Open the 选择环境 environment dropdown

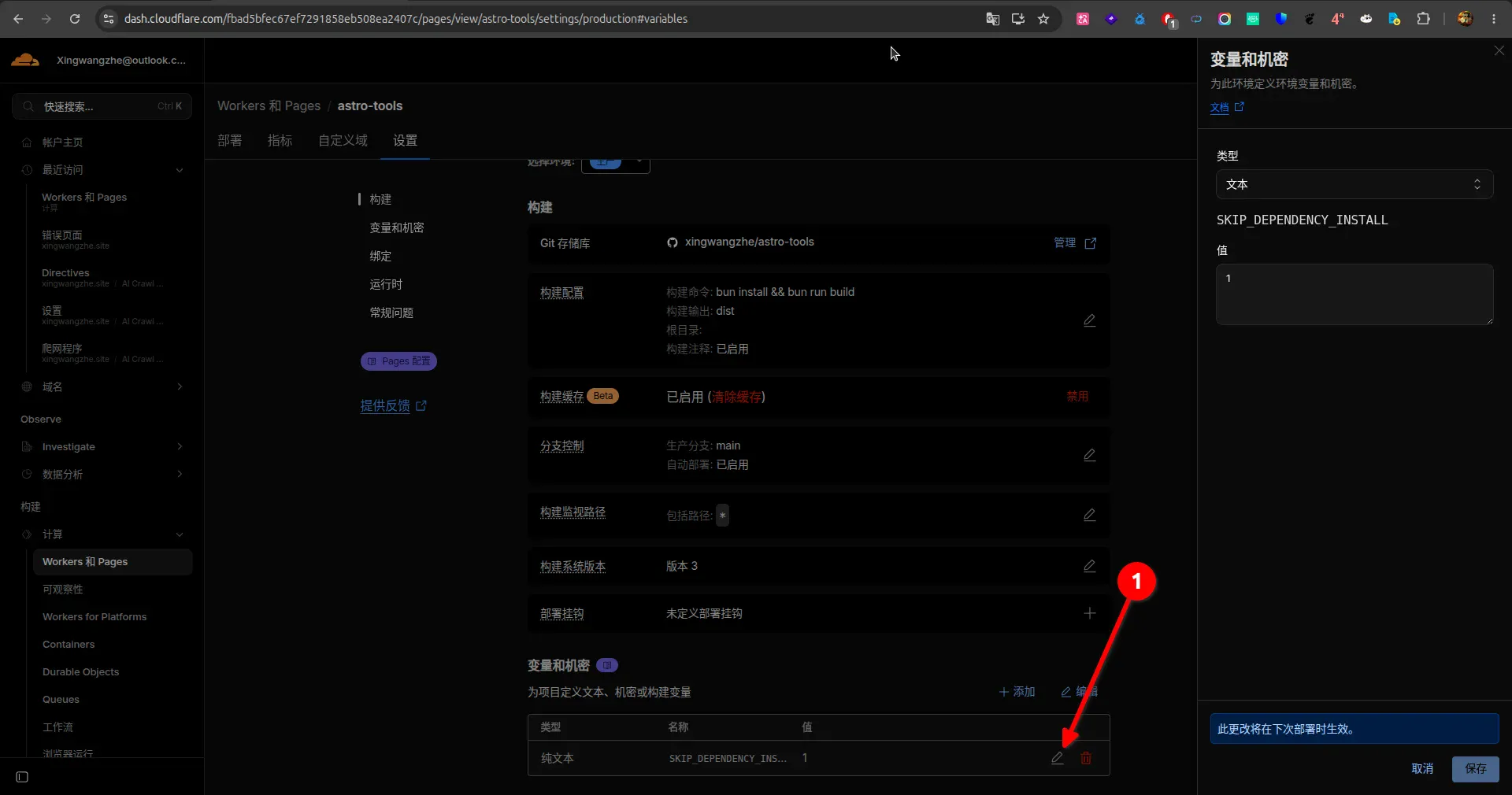(616, 163)
